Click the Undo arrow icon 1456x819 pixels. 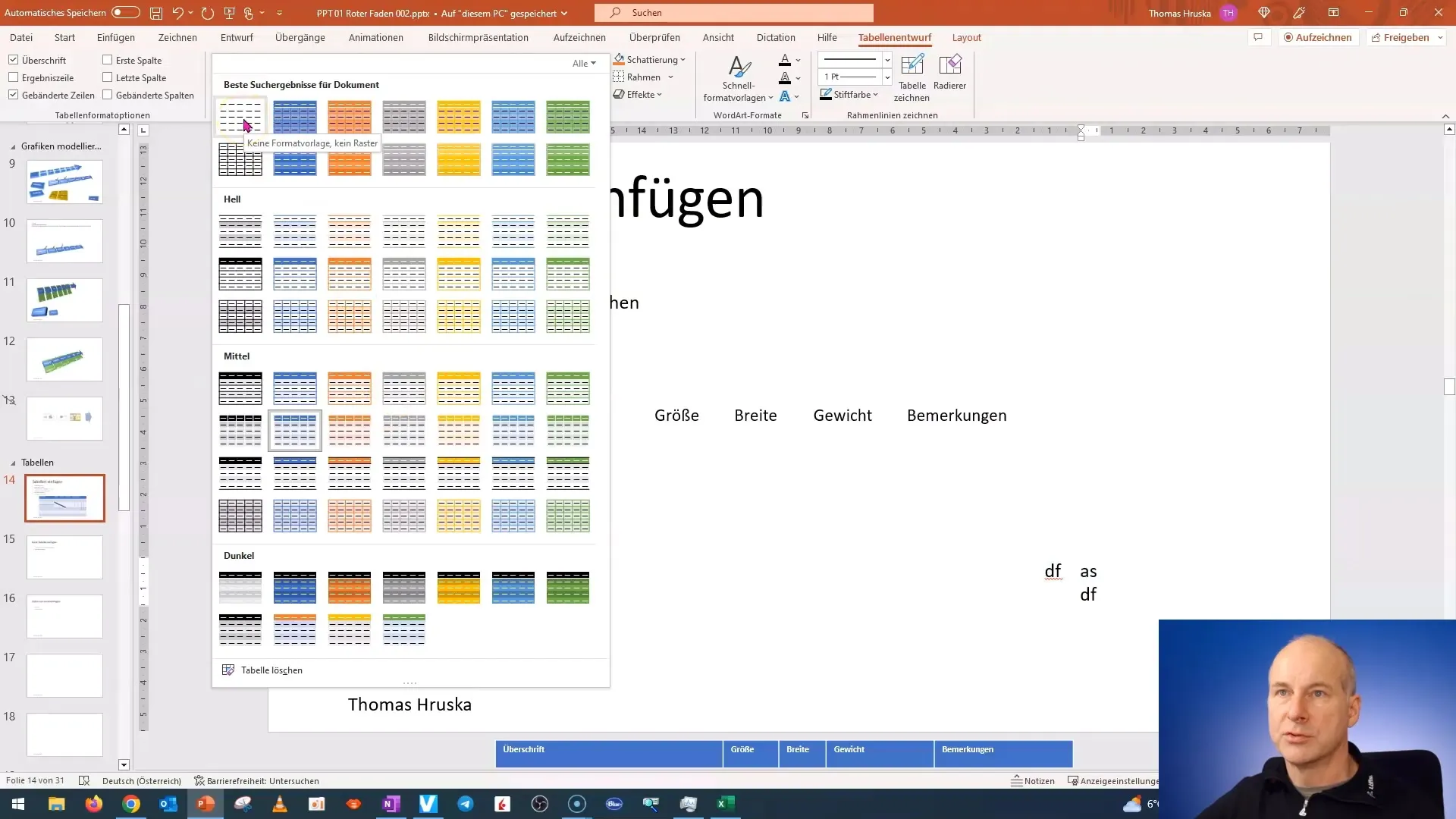(x=177, y=13)
